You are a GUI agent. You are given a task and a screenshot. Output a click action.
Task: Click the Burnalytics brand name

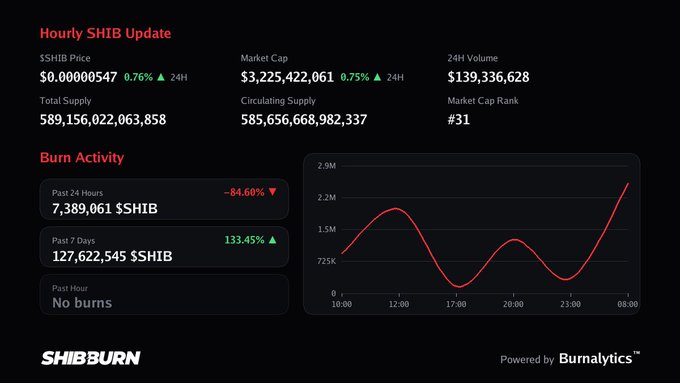click(x=599, y=358)
